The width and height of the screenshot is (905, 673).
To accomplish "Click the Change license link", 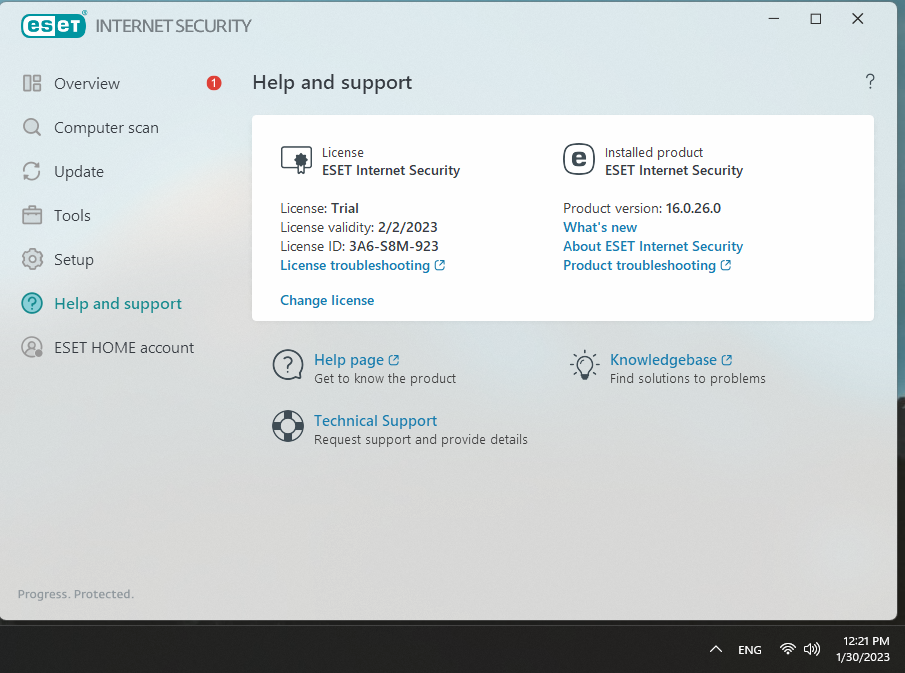I will tap(327, 300).
